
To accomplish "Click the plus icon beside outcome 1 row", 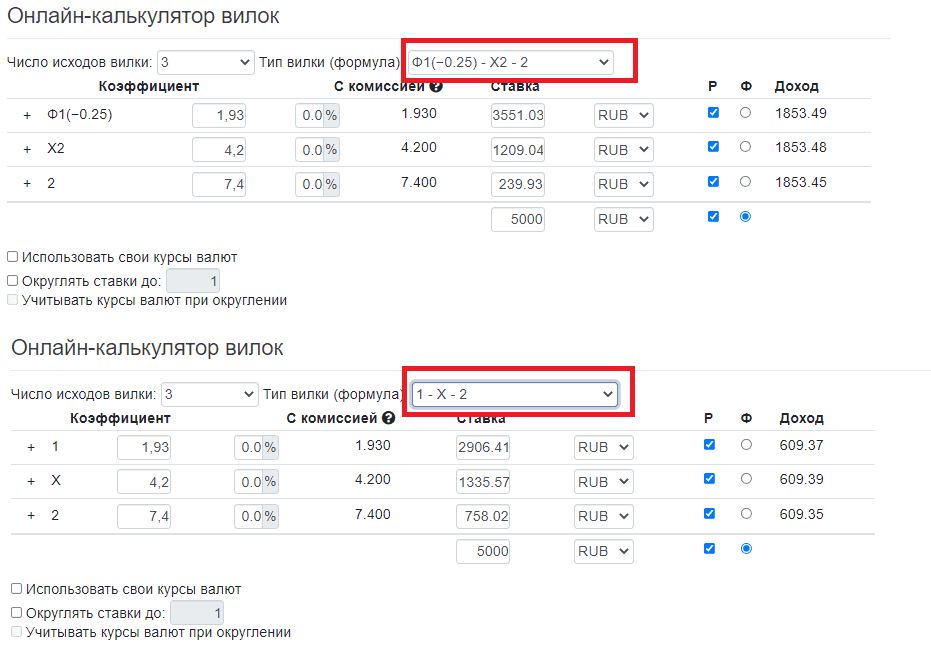I will coord(31,447).
